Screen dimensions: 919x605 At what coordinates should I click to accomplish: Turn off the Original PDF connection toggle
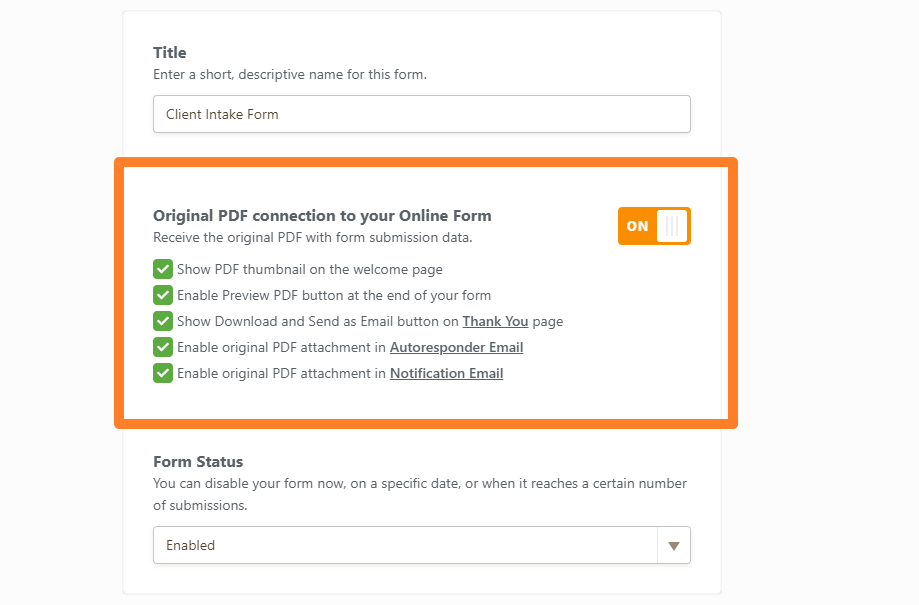point(654,226)
